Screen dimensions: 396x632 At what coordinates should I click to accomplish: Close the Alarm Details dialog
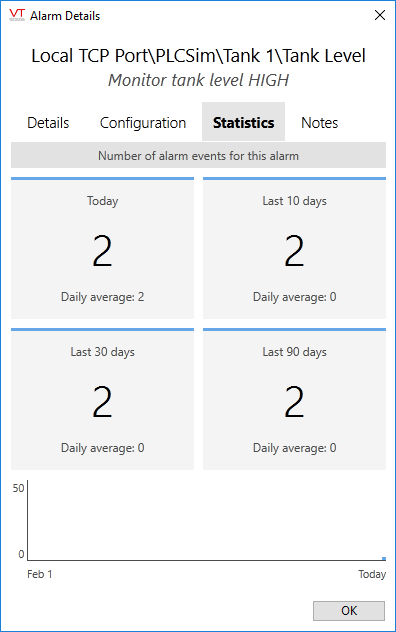(x=379, y=15)
